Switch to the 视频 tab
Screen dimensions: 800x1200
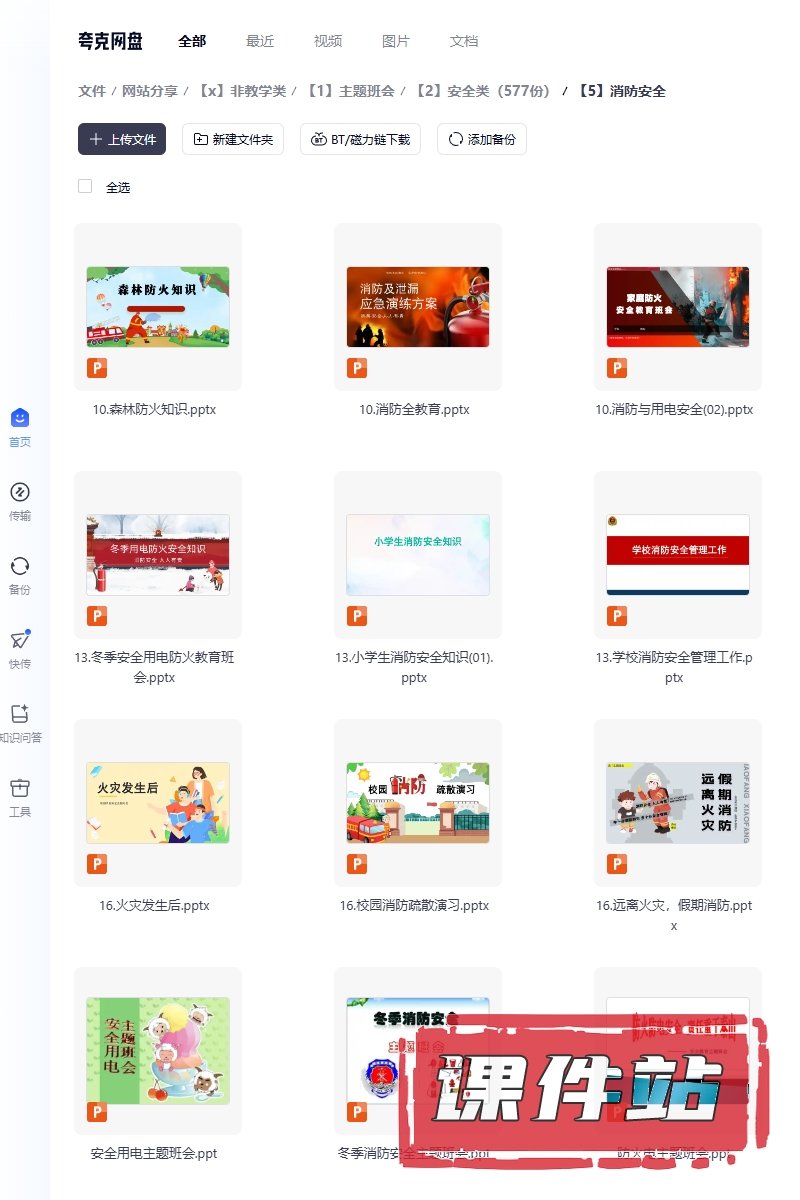[x=328, y=41]
